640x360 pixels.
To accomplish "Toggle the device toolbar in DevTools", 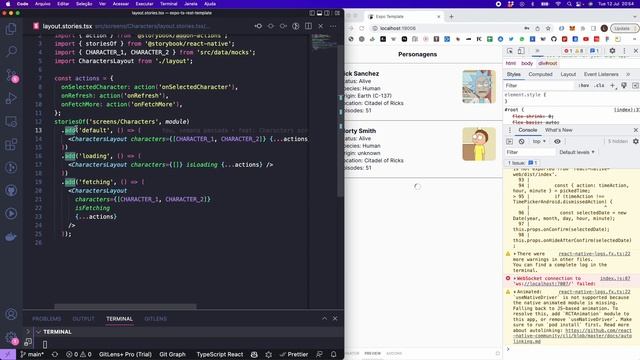I will [x=521, y=51].
